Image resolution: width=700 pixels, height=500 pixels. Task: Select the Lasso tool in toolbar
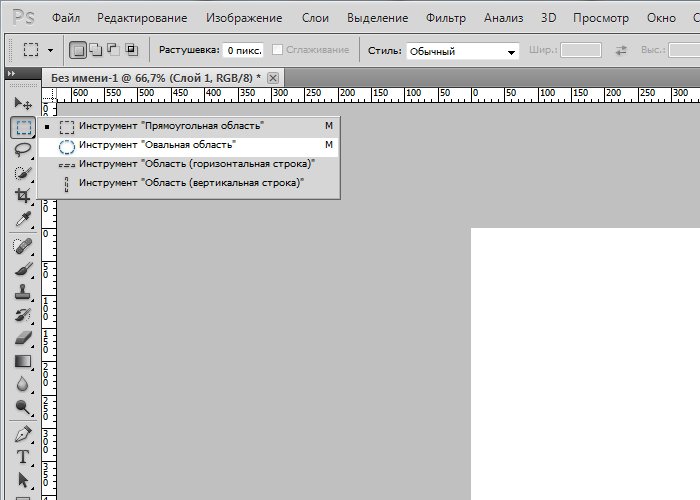[23, 149]
